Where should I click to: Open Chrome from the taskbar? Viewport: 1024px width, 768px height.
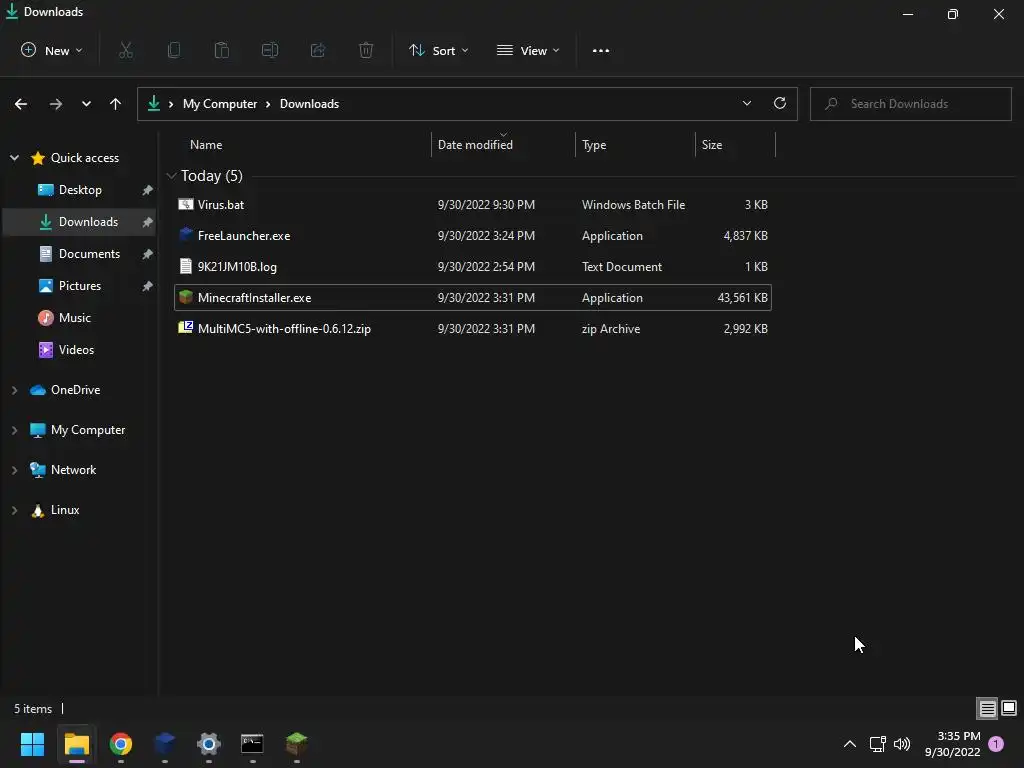click(x=121, y=744)
